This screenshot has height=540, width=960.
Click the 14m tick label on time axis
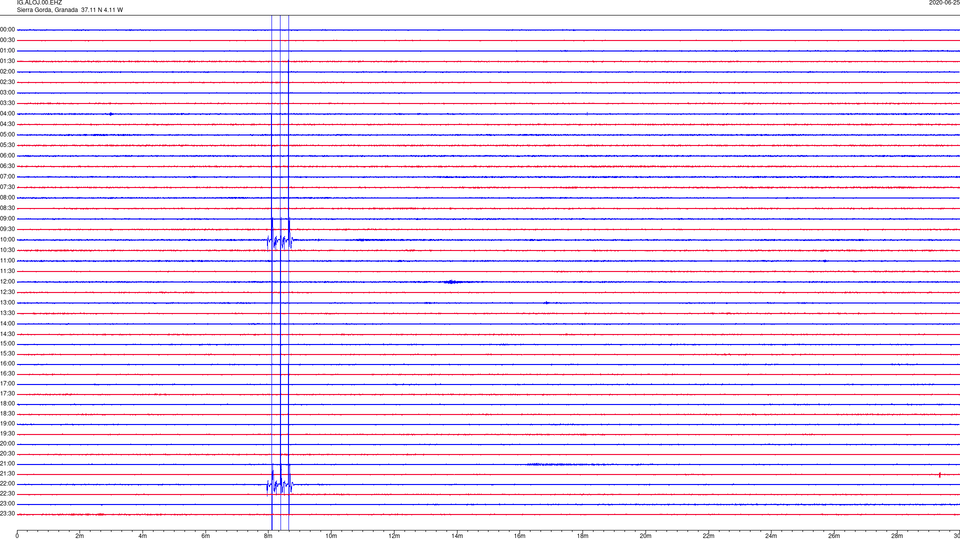click(x=457, y=536)
